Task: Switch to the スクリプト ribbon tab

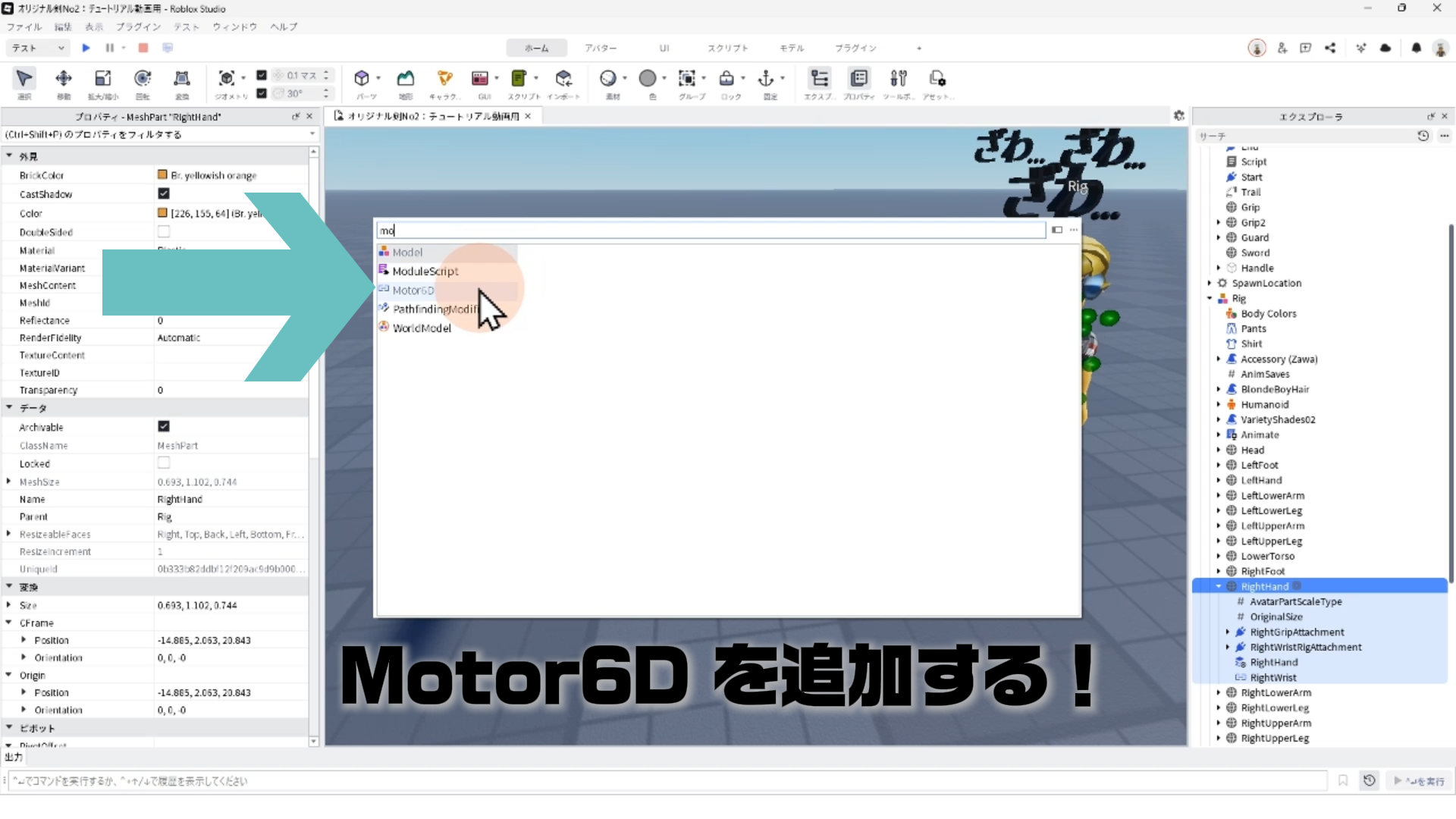Action: 727,48
